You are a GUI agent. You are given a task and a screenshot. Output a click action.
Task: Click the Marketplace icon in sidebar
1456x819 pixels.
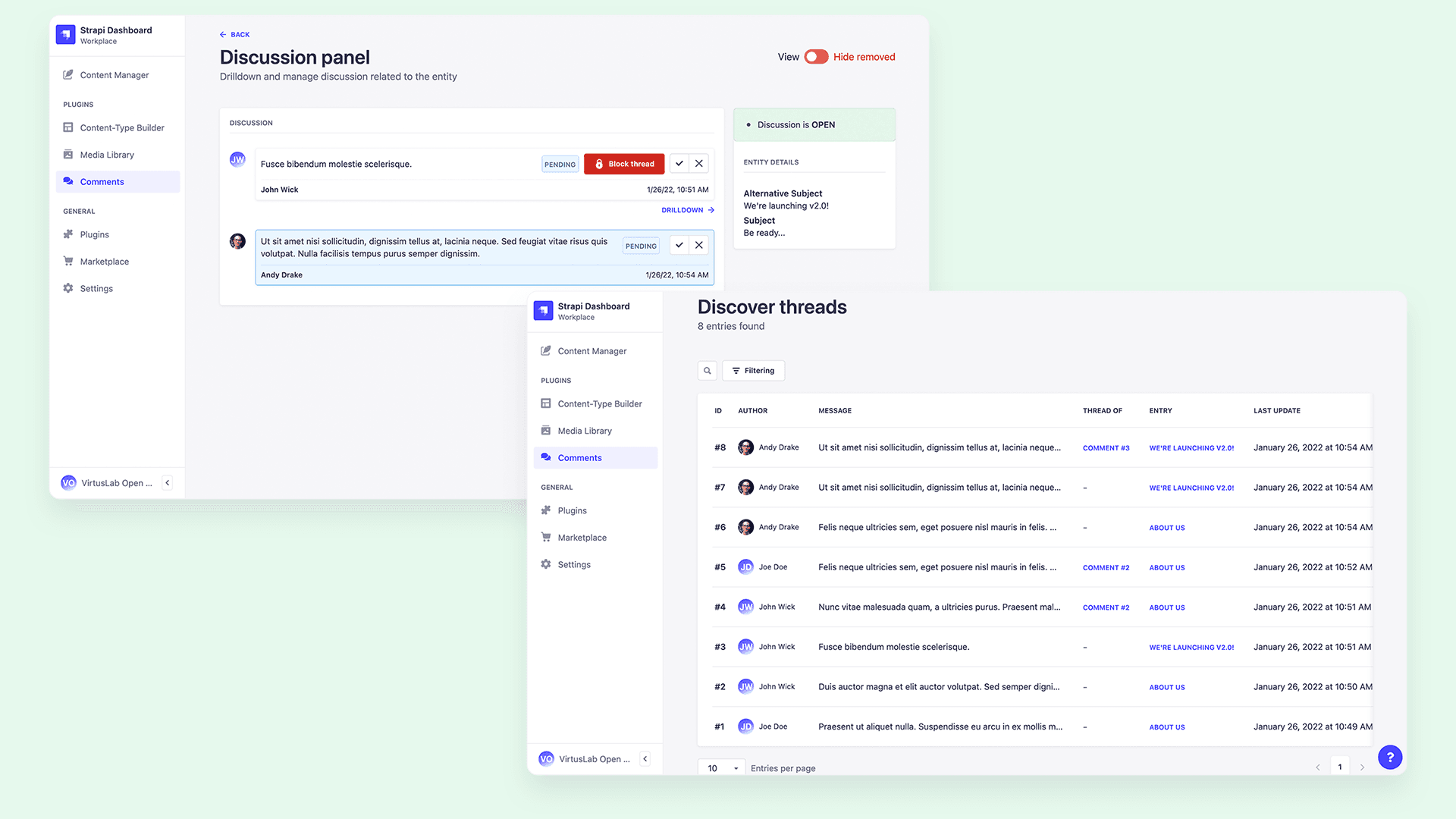coord(67,261)
